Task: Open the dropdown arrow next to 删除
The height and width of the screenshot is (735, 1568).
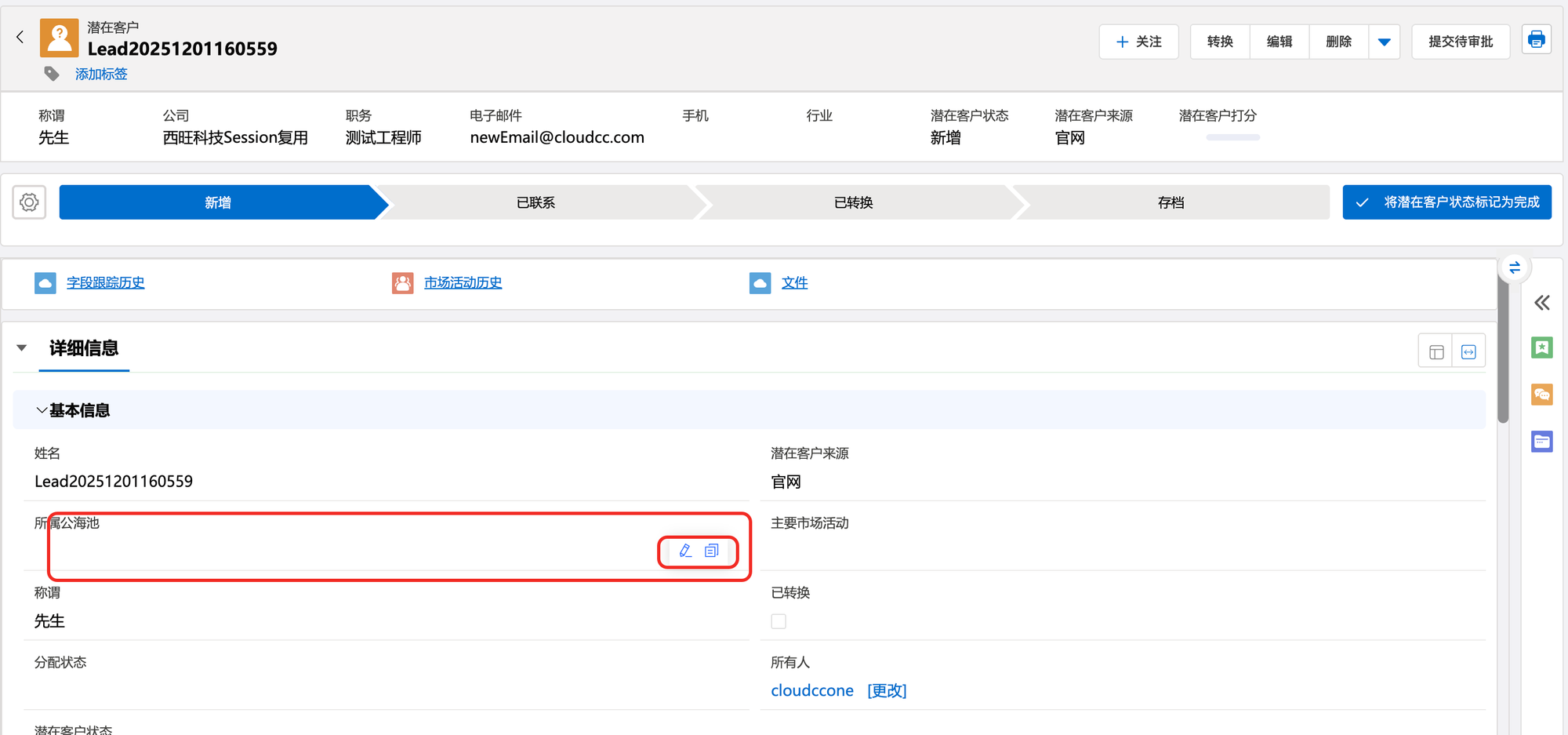Action: (1384, 42)
